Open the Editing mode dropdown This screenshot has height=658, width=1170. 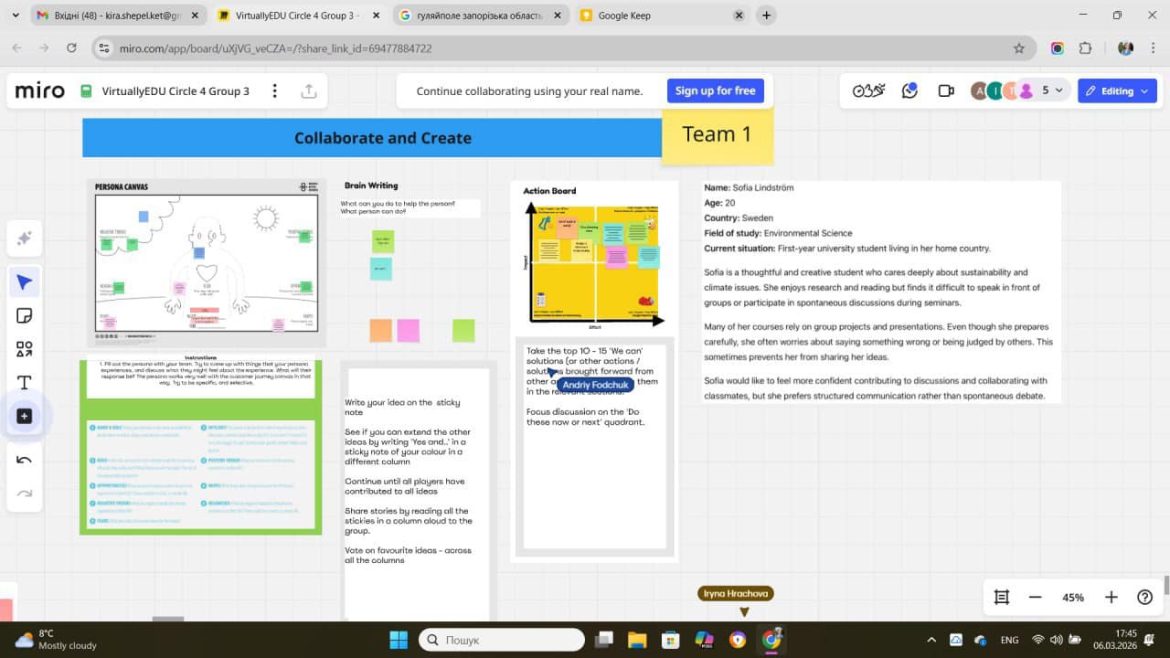[x=1117, y=91]
